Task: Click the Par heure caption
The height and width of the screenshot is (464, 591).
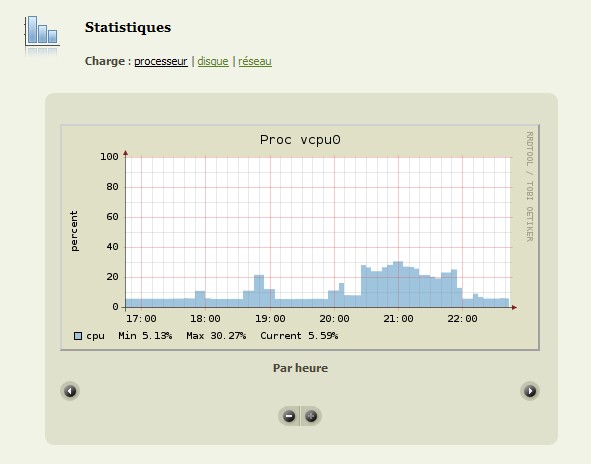Action: [x=300, y=368]
